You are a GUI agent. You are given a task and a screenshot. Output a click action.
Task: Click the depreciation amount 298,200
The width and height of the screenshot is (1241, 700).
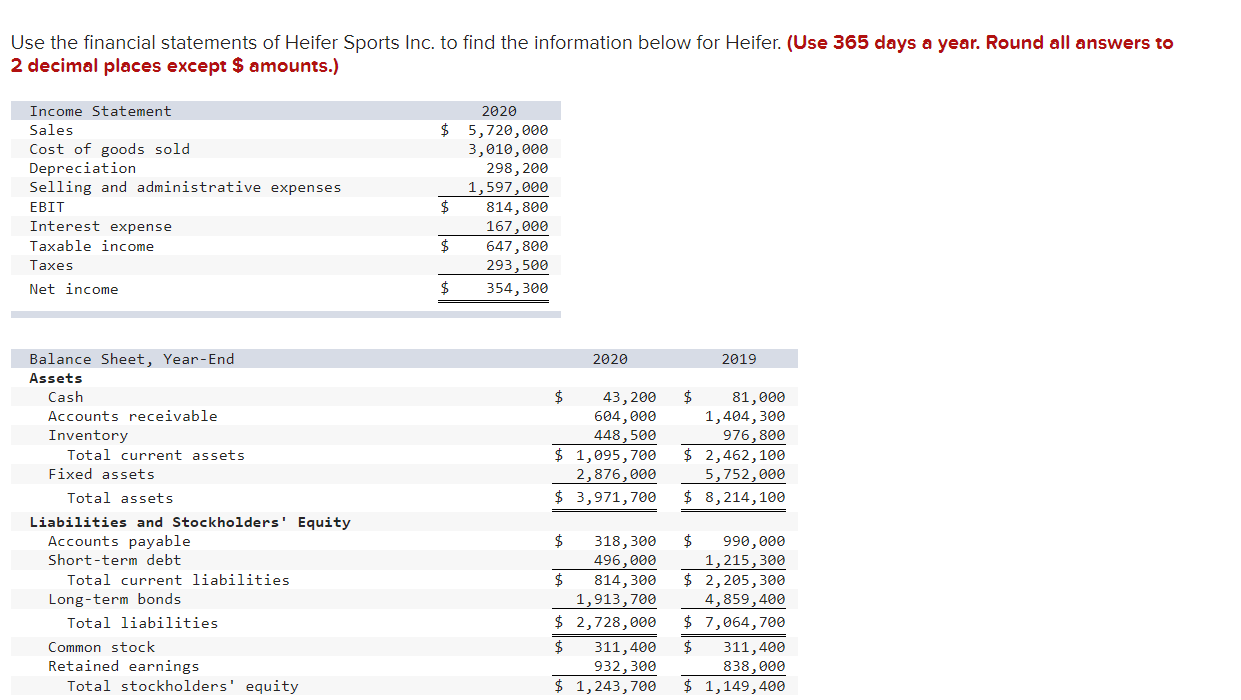[517, 168]
